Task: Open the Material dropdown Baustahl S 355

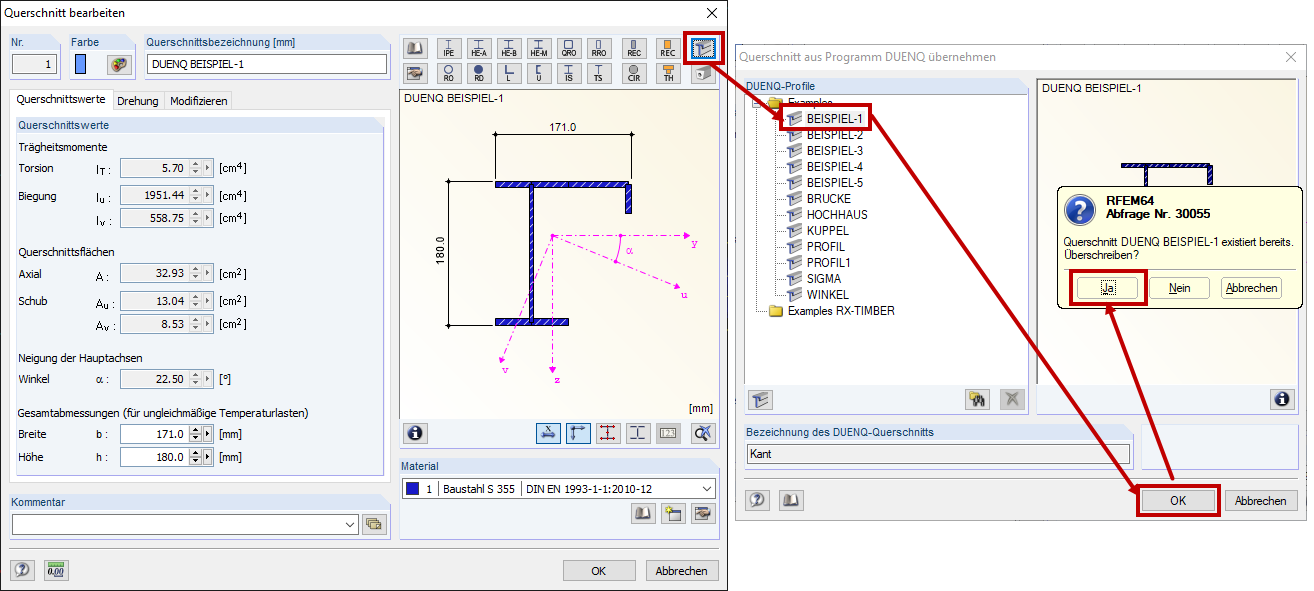Action: click(x=559, y=489)
